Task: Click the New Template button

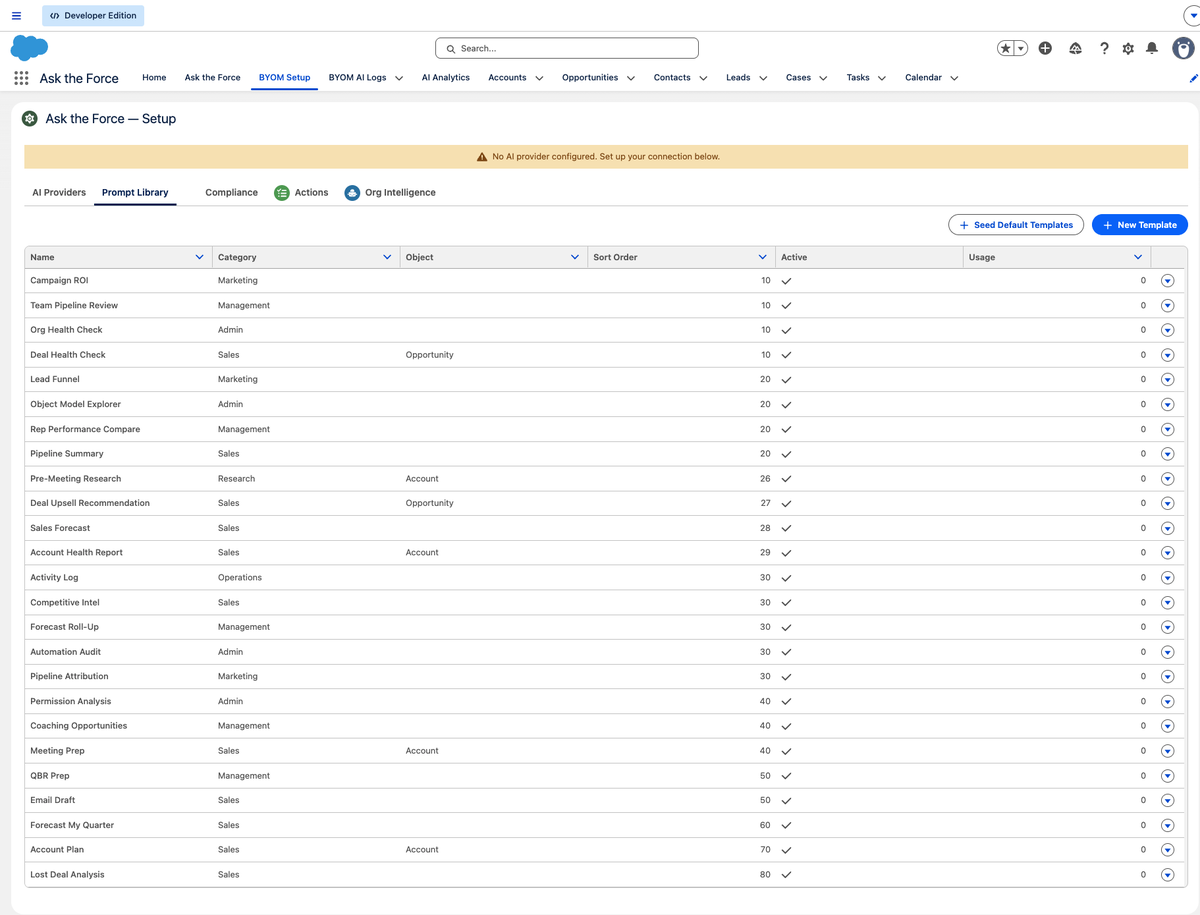Action: tap(1140, 225)
